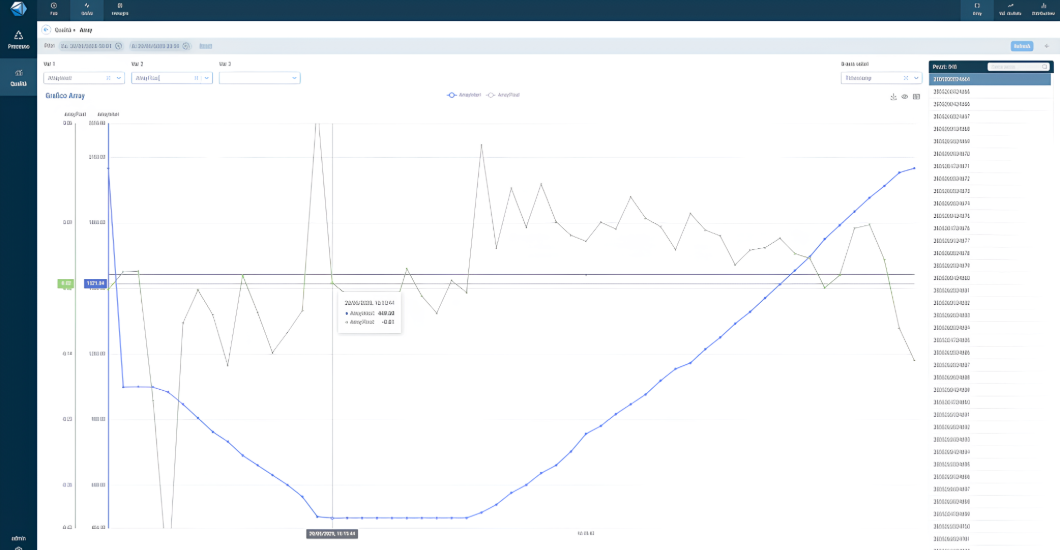Open the data table view icon above the chart
The height and width of the screenshot is (550, 1060).
916,97
